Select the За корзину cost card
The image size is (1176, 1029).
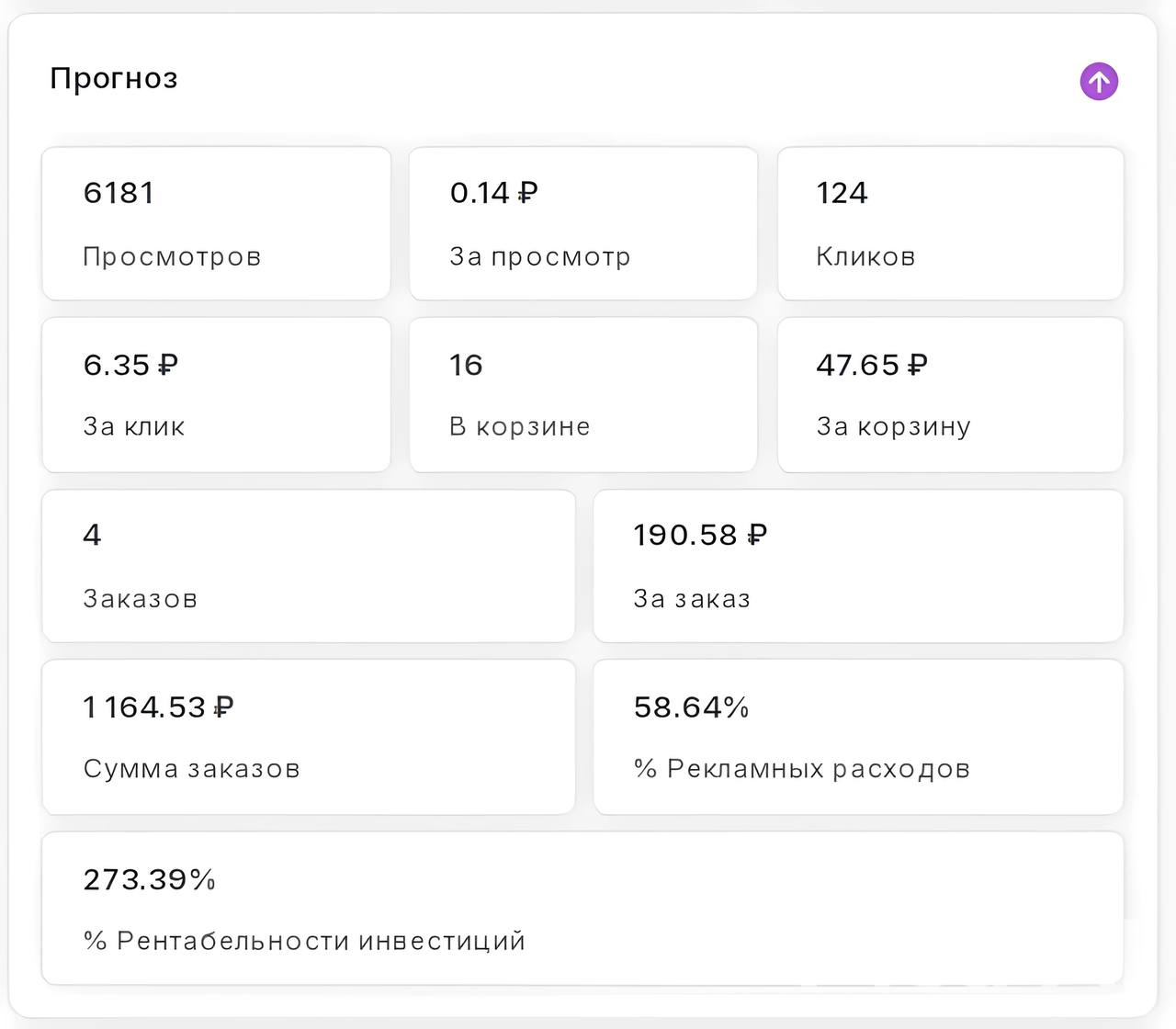tap(950, 395)
